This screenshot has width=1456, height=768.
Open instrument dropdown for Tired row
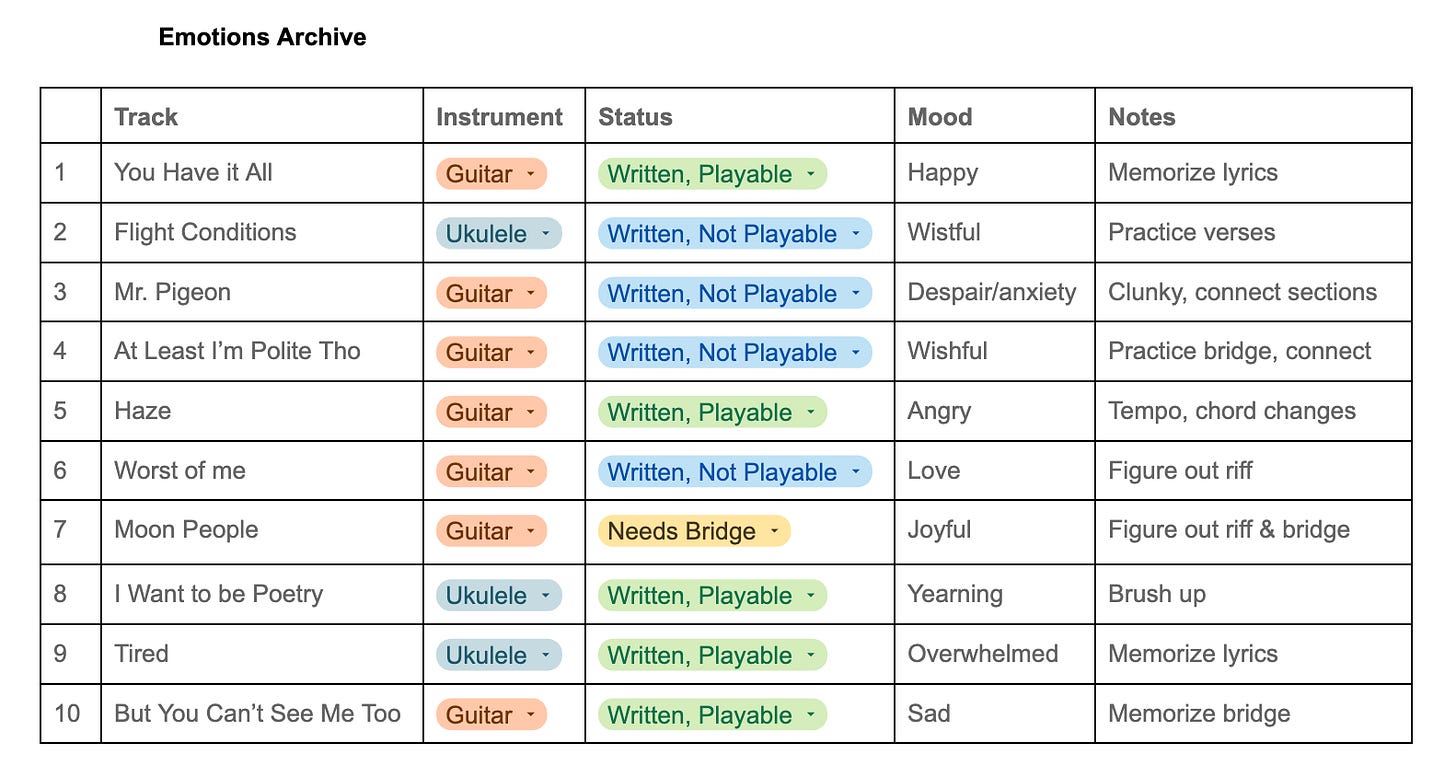(x=499, y=655)
